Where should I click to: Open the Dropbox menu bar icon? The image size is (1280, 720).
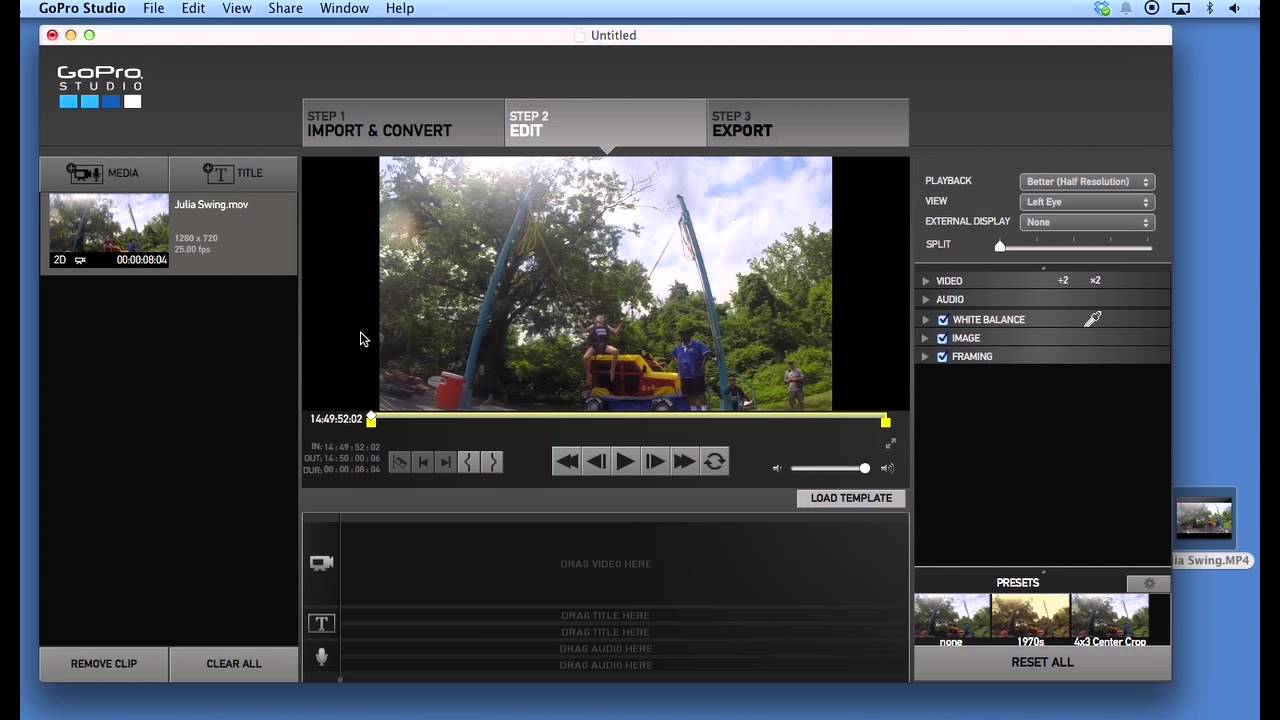click(x=1102, y=8)
